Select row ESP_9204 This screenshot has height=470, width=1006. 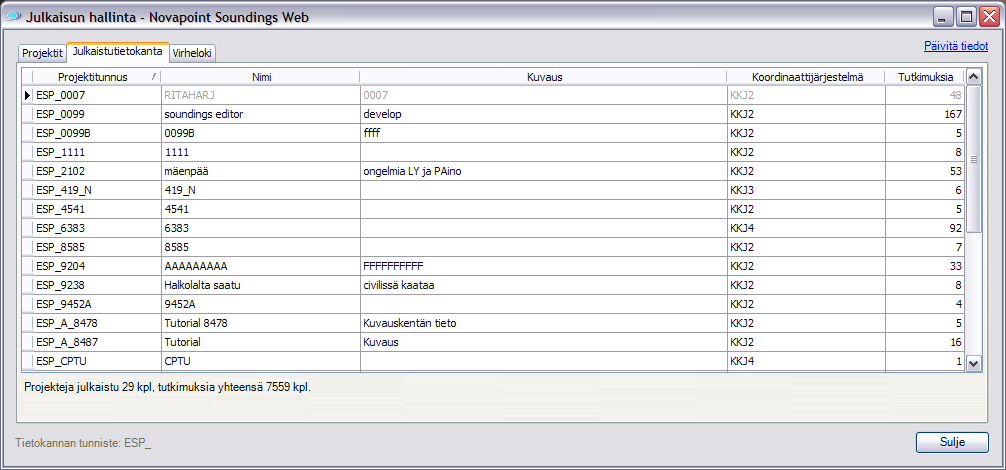(x=493, y=266)
